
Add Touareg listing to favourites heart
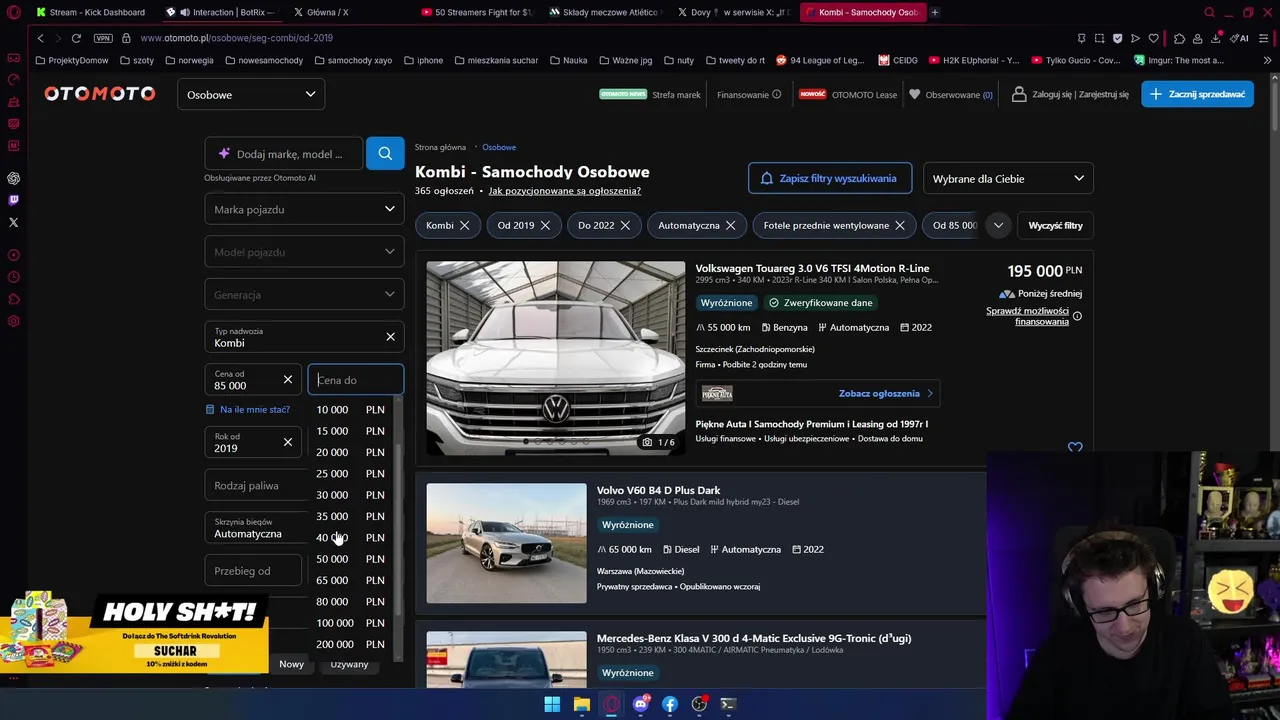point(1075,448)
